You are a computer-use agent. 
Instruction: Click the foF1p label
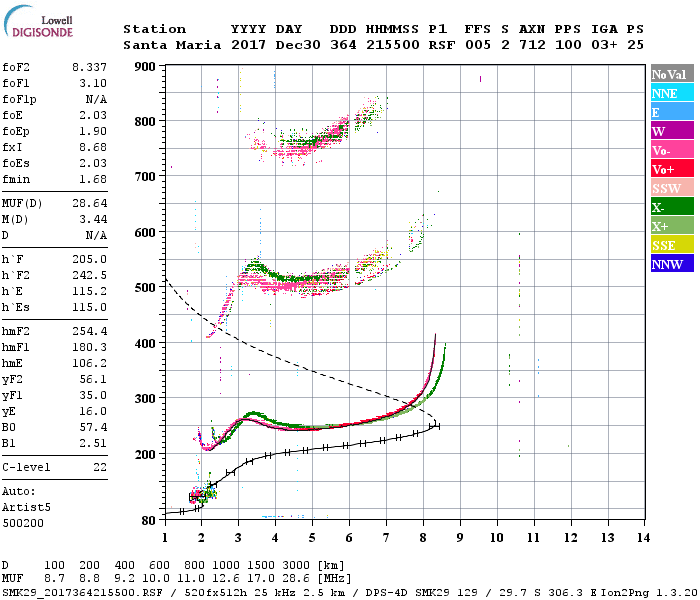[x=19, y=100]
